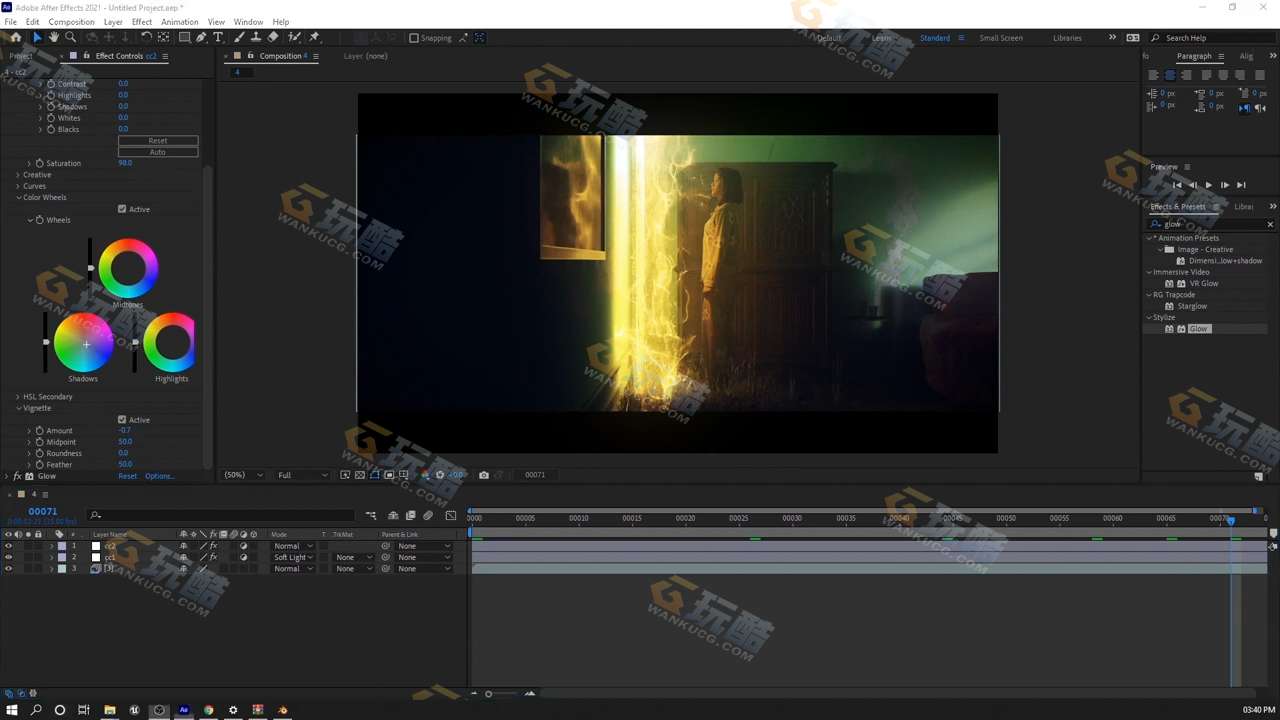Screen dimensions: 1280x720
Task: Open the Paragraph panel menu icon
Action: point(1220,56)
